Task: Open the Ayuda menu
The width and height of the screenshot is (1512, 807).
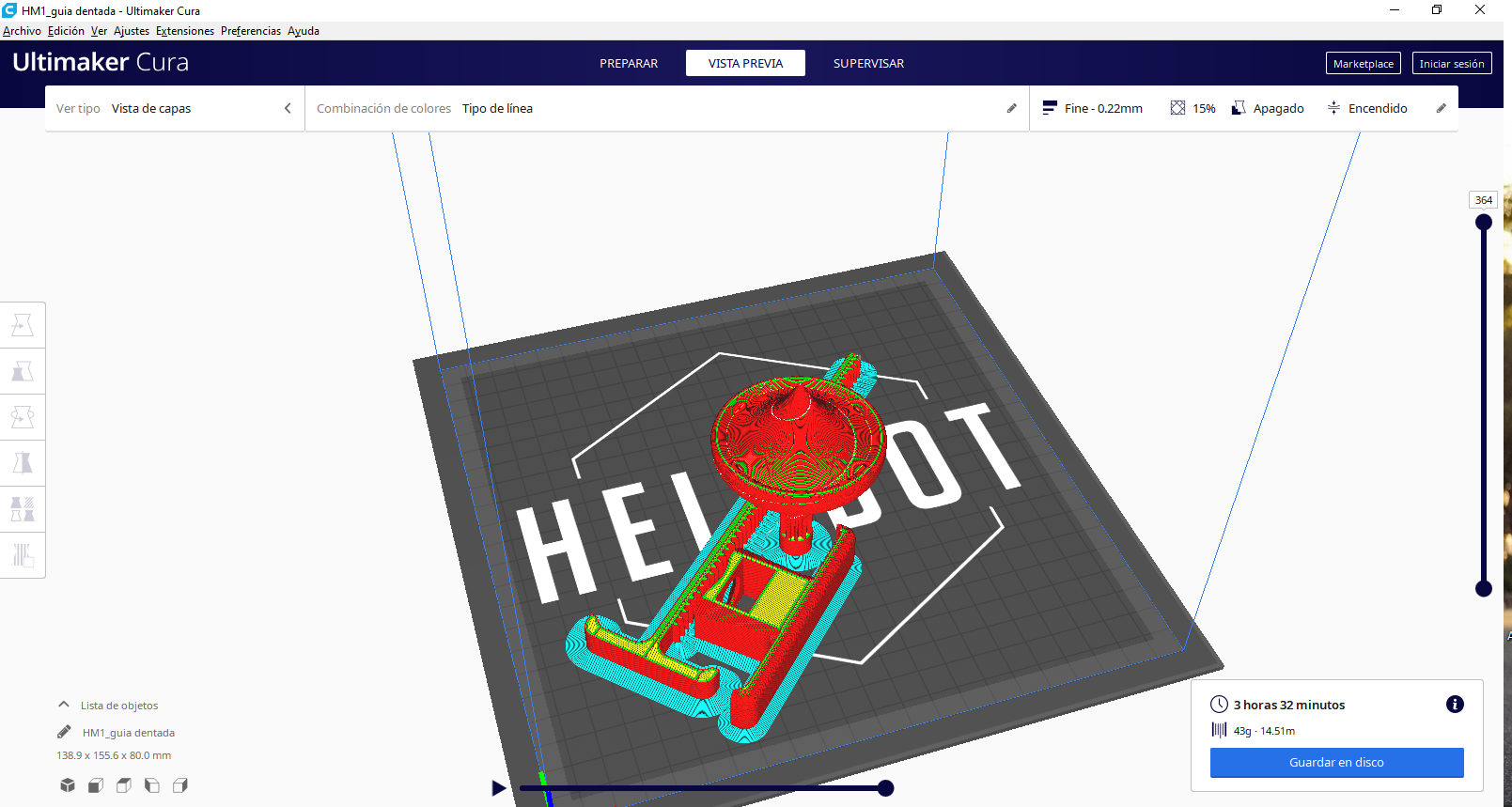Action: point(304,31)
